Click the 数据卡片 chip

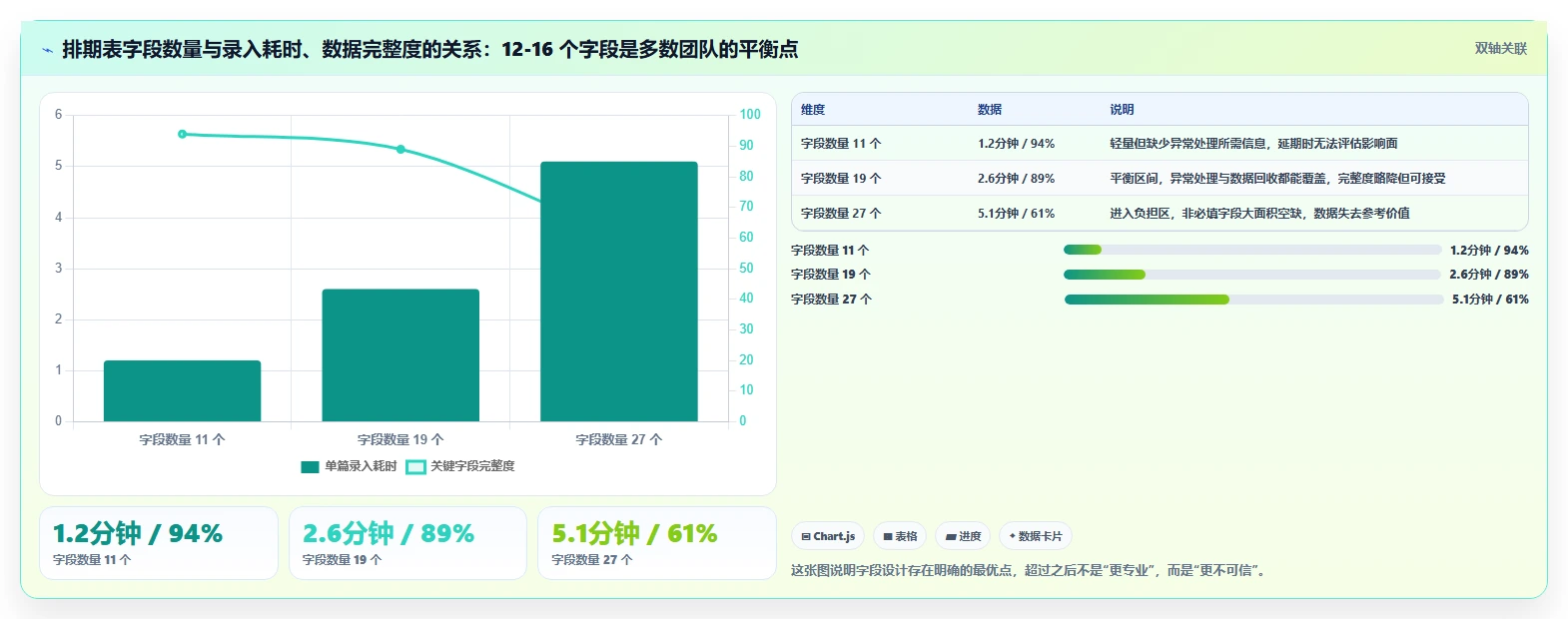(x=1036, y=536)
